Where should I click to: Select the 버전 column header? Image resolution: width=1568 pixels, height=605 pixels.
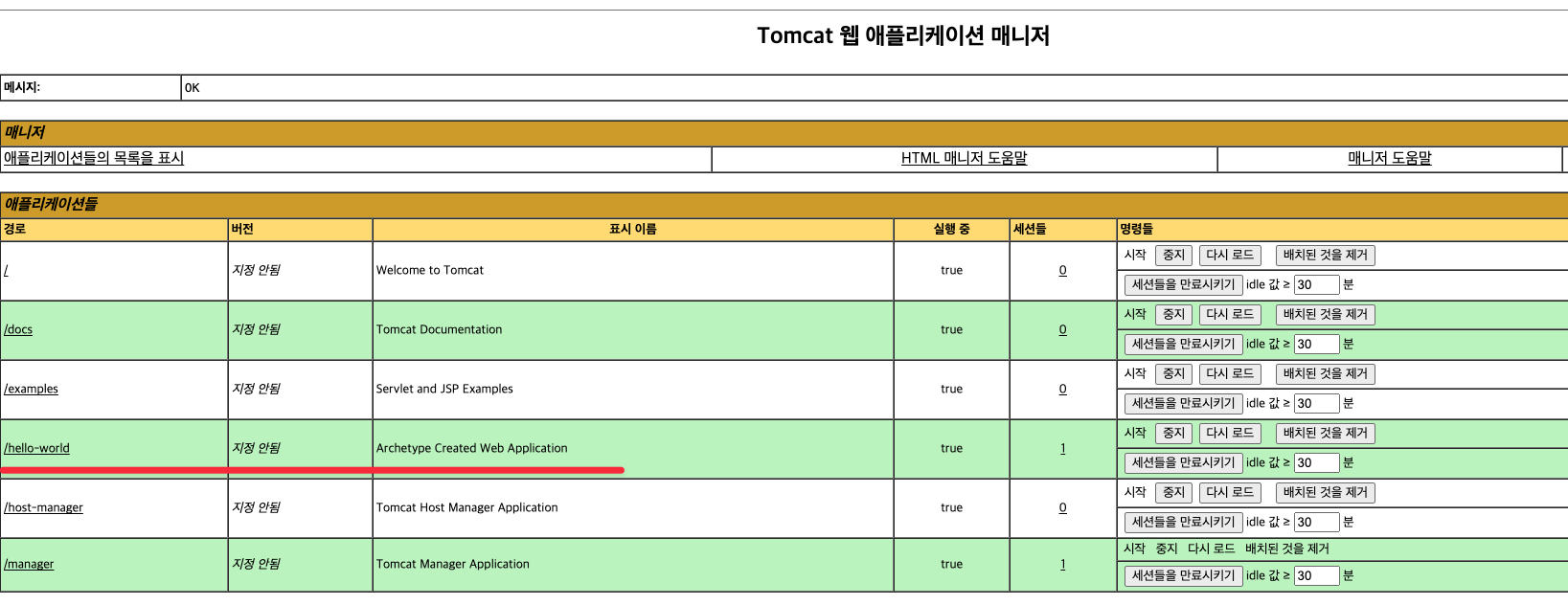(x=242, y=230)
